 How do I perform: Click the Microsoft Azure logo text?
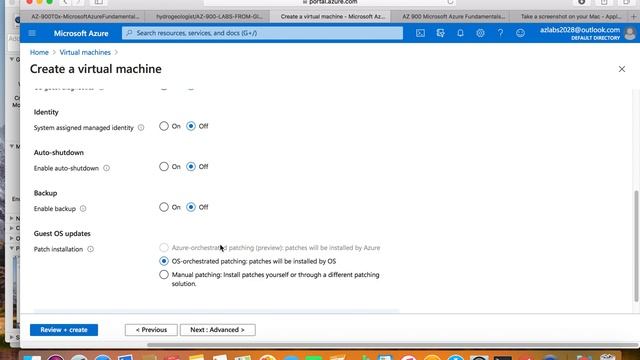click(x=81, y=33)
